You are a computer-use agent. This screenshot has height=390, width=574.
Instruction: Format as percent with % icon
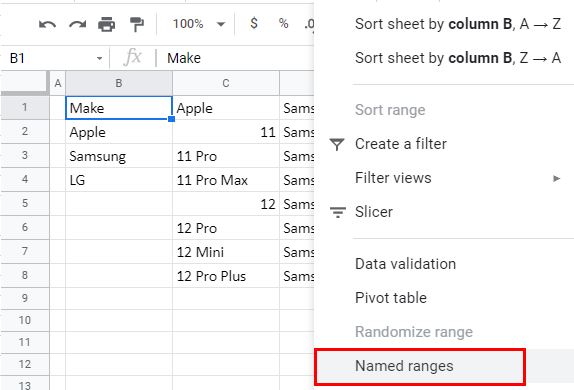pyautogui.click(x=283, y=24)
